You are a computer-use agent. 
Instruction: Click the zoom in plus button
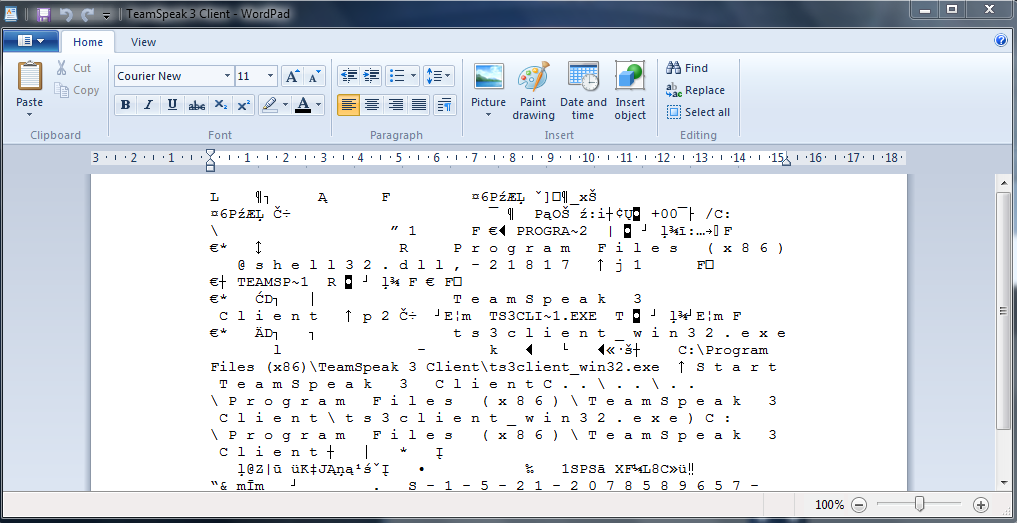pos(981,504)
